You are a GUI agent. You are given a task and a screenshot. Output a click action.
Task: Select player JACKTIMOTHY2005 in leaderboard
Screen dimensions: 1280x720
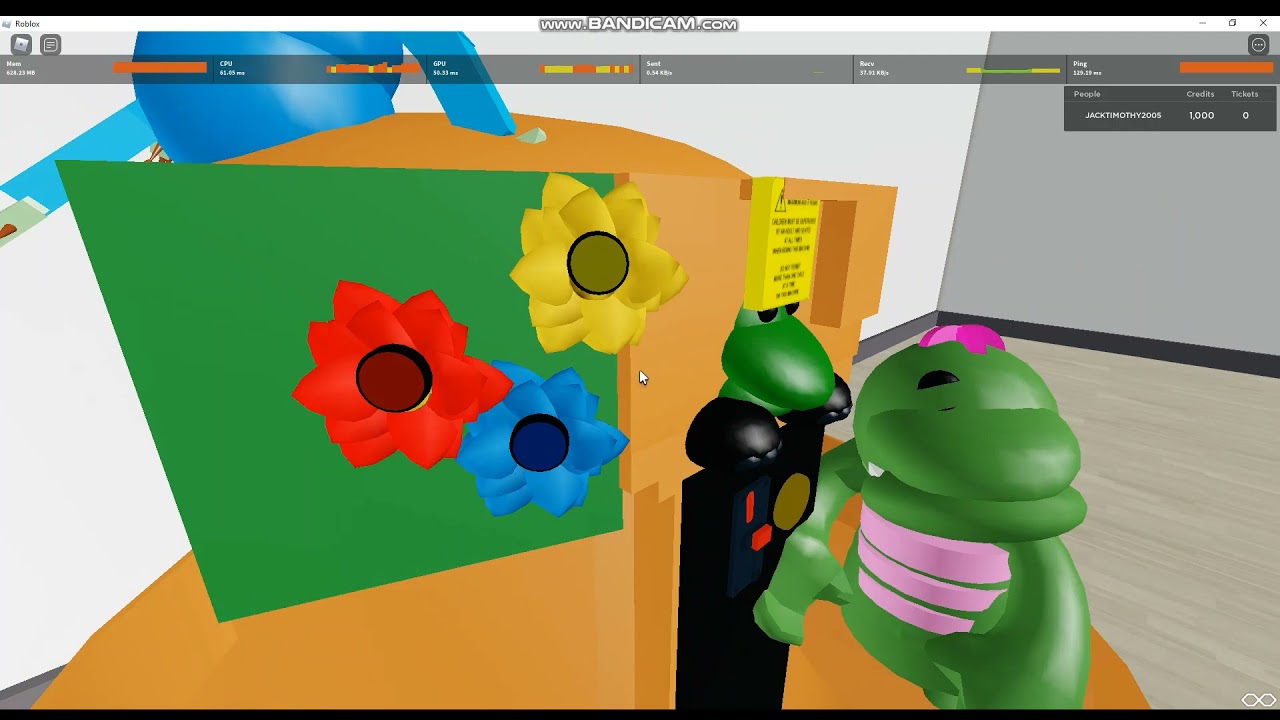pyautogui.click(x=1123, y=115)
